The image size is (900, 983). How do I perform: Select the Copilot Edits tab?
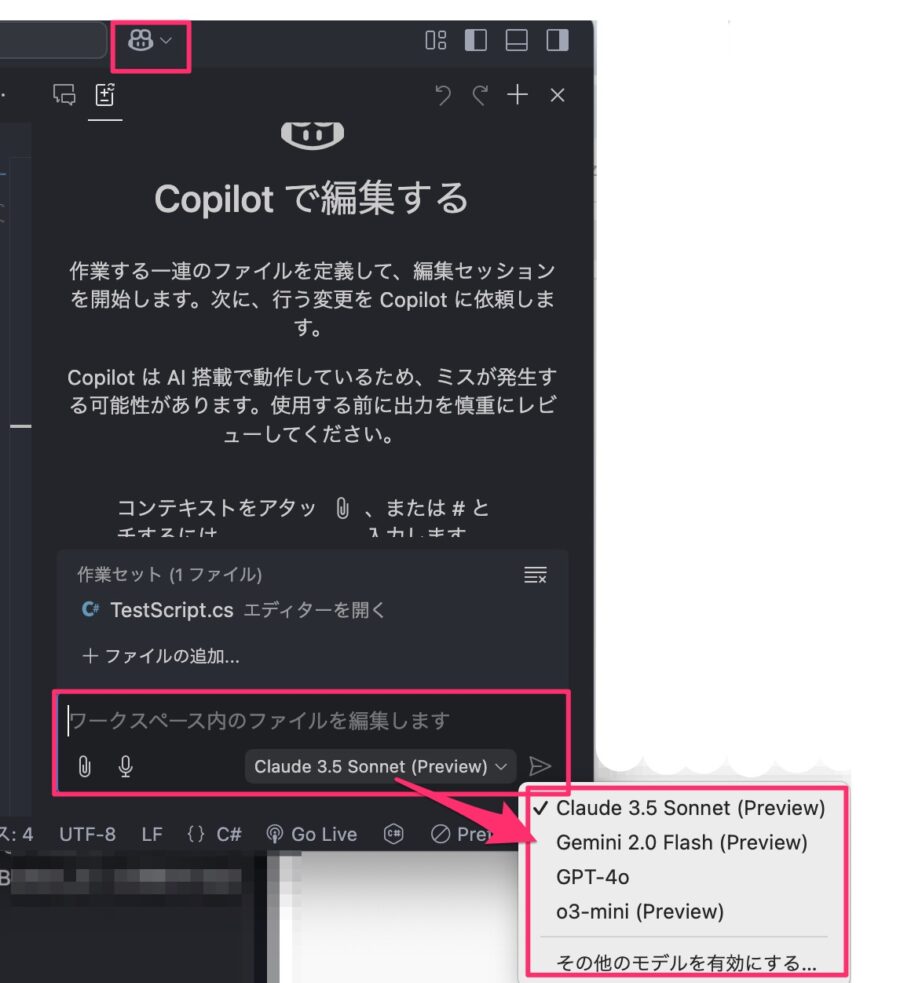click(105, 95)
